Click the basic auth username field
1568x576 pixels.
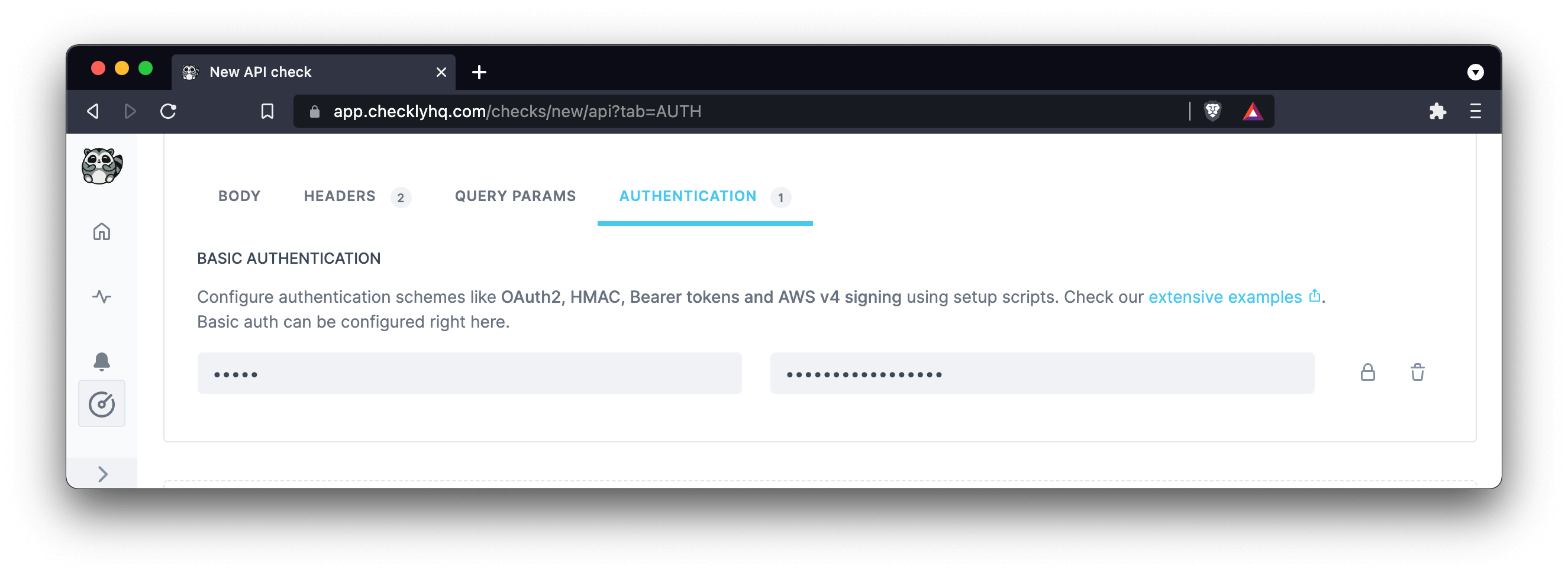click(x=469, y=373)
